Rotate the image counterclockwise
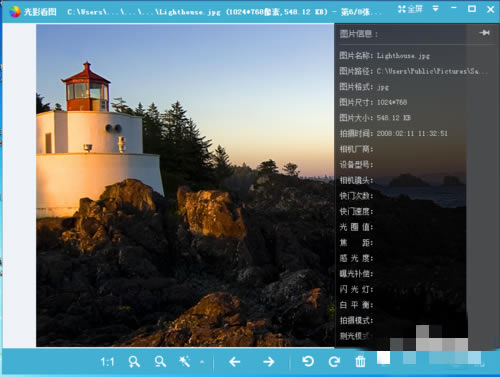Viewport: 500px width, 377px height. (308, 361)
